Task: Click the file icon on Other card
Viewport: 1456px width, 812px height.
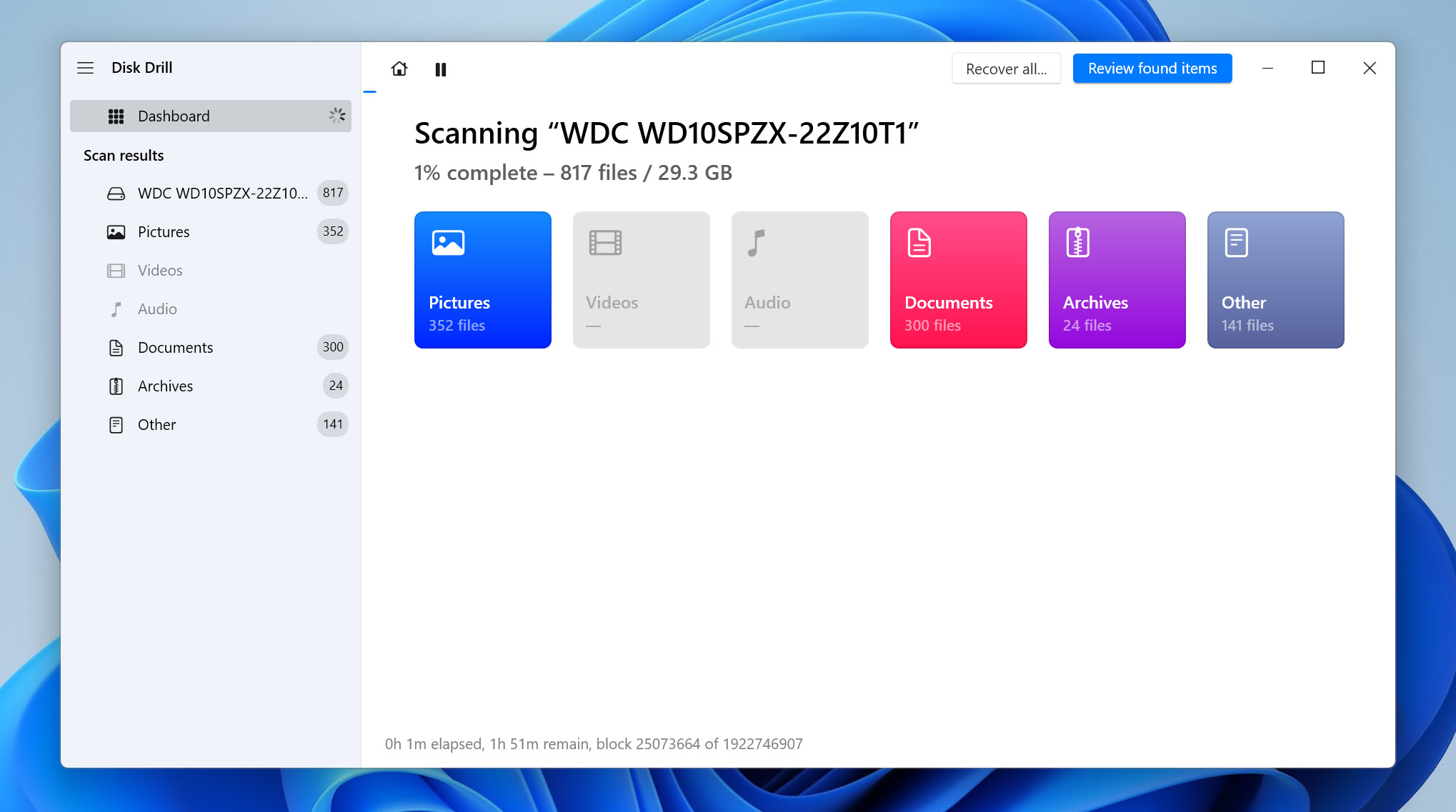Action: coord(1236,243)
